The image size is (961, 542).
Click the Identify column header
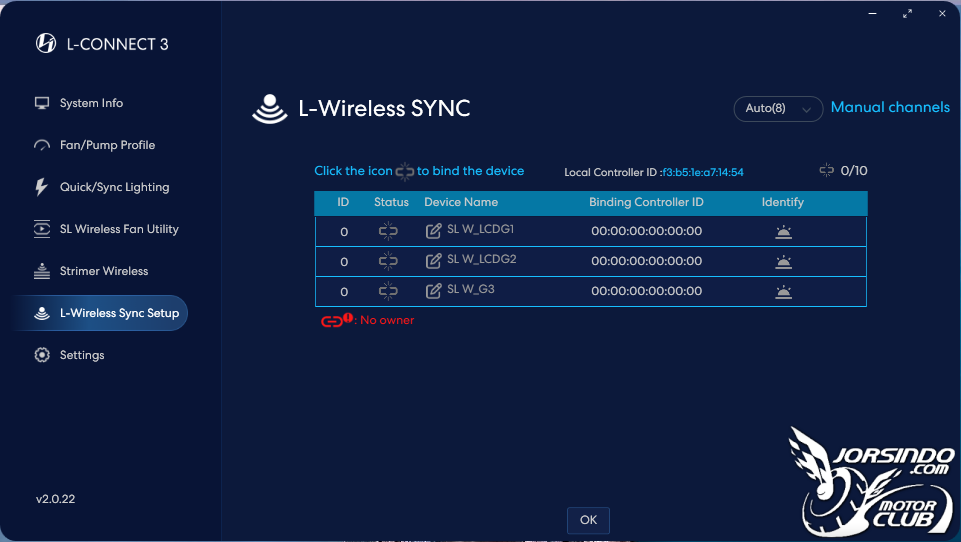click(x=783, y=202)
